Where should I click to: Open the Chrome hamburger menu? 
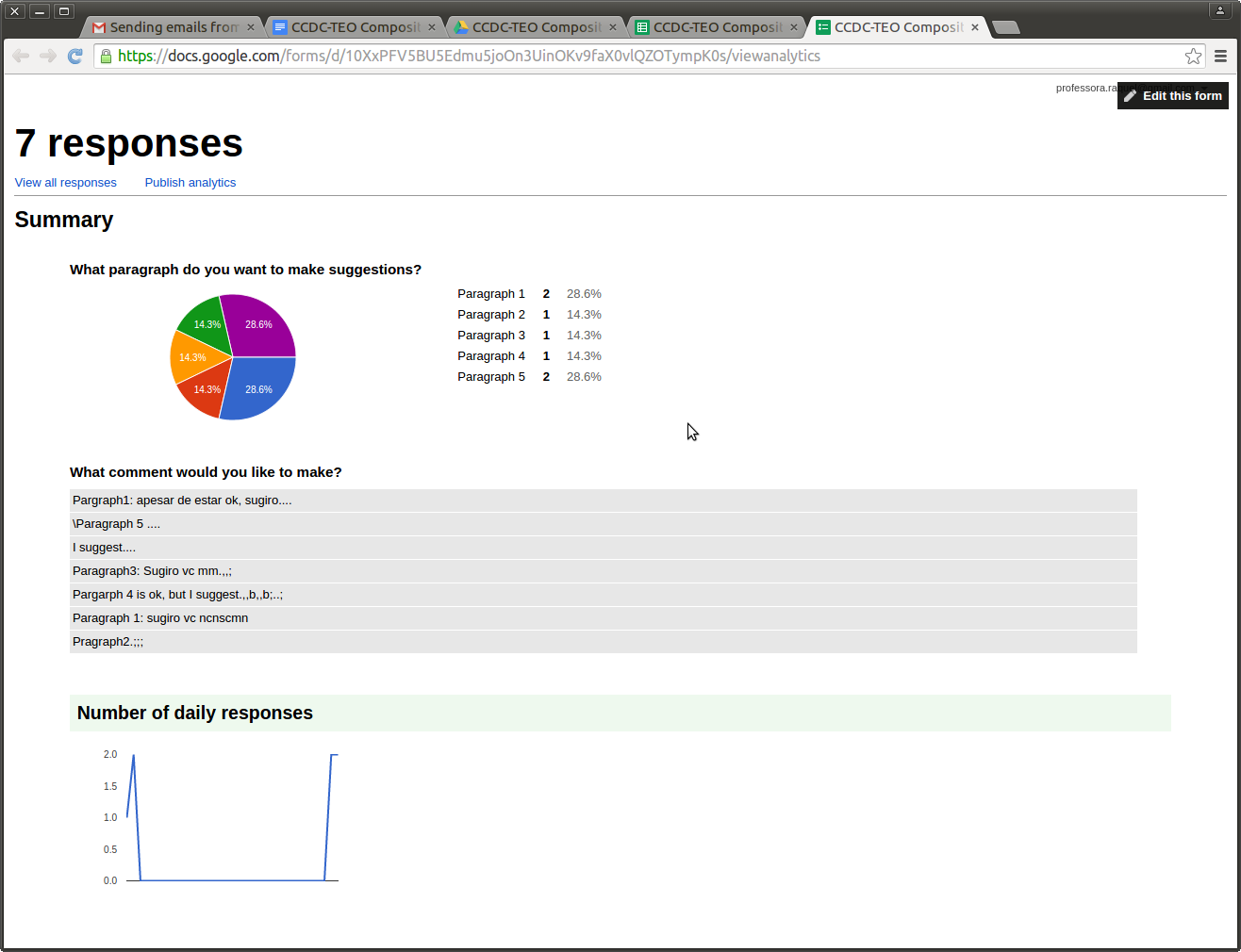pyautogui.click(x=1220, y=57)
